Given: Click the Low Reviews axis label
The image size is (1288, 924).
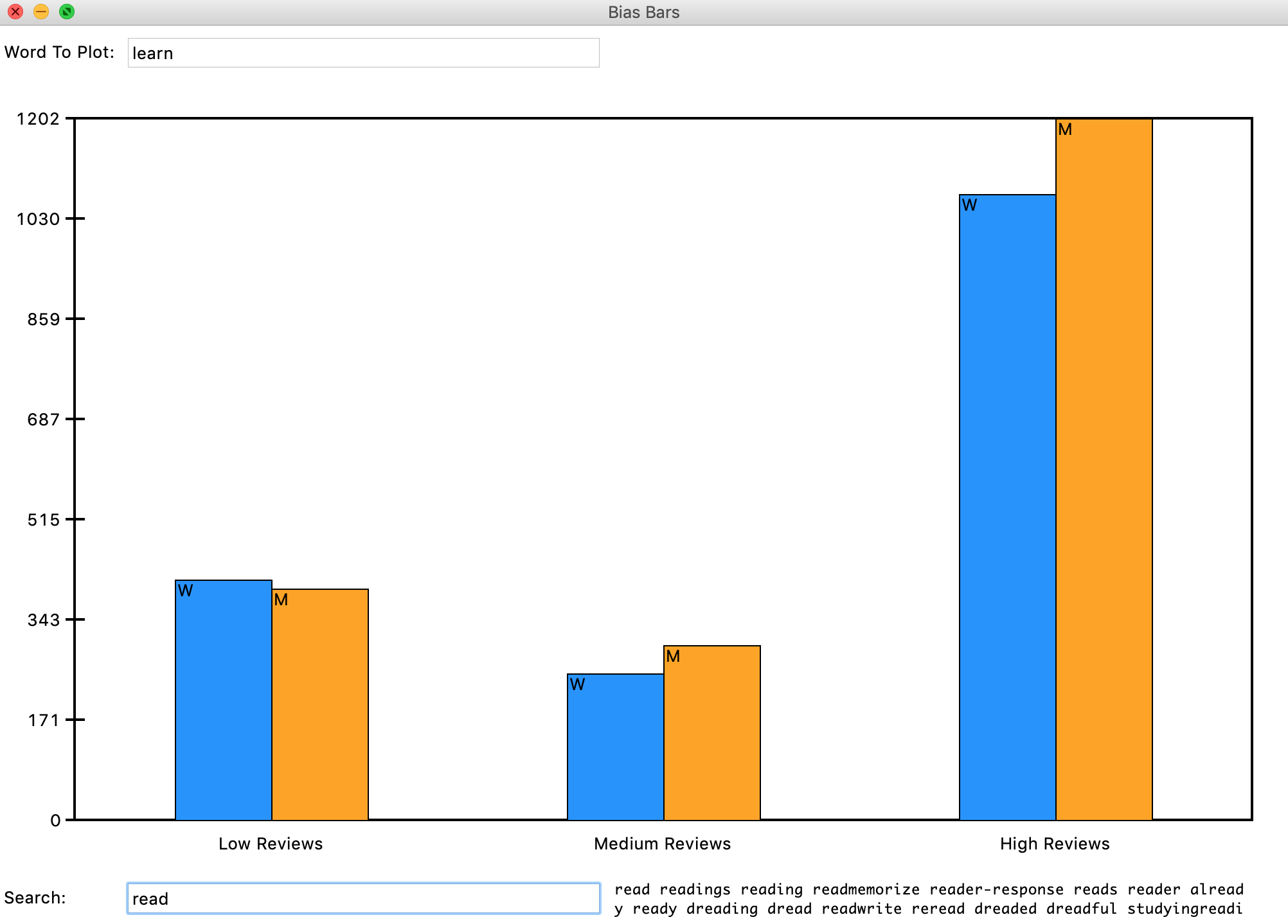Looking at the screenshot, I should pyautogui.click(x=270, y=843).
